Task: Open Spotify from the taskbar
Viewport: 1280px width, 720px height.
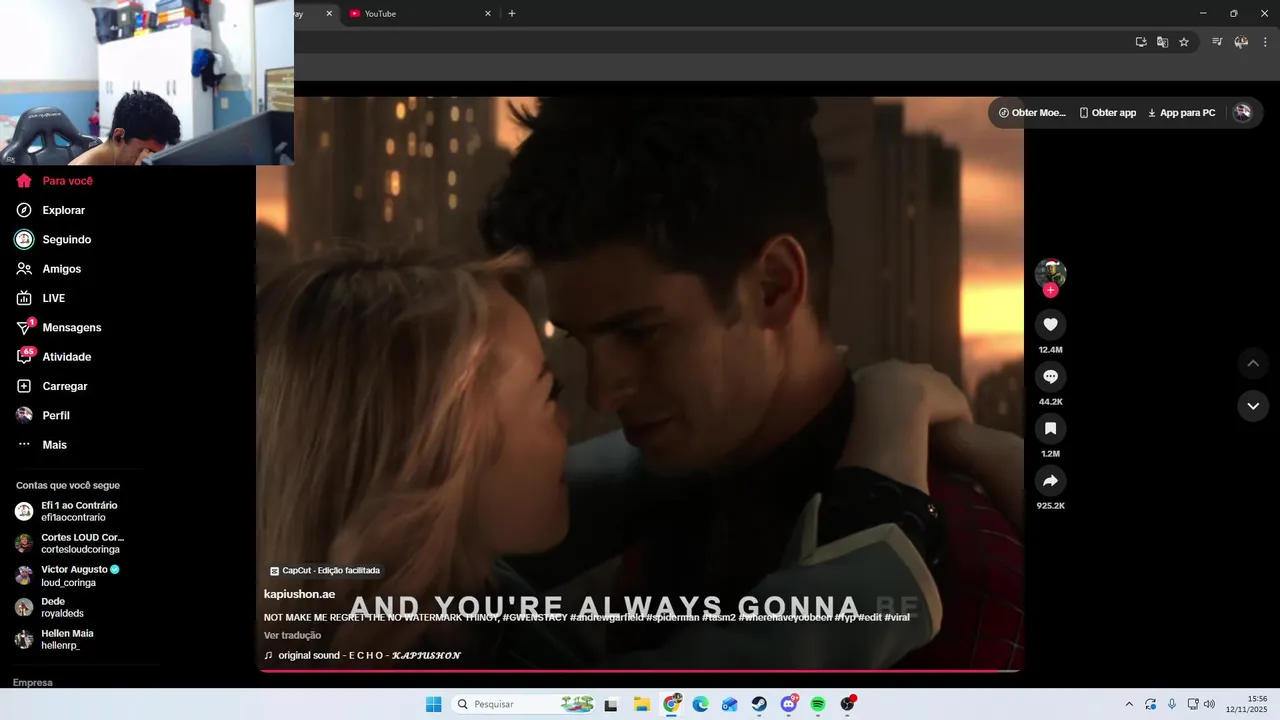Action: tap(818, 704)
